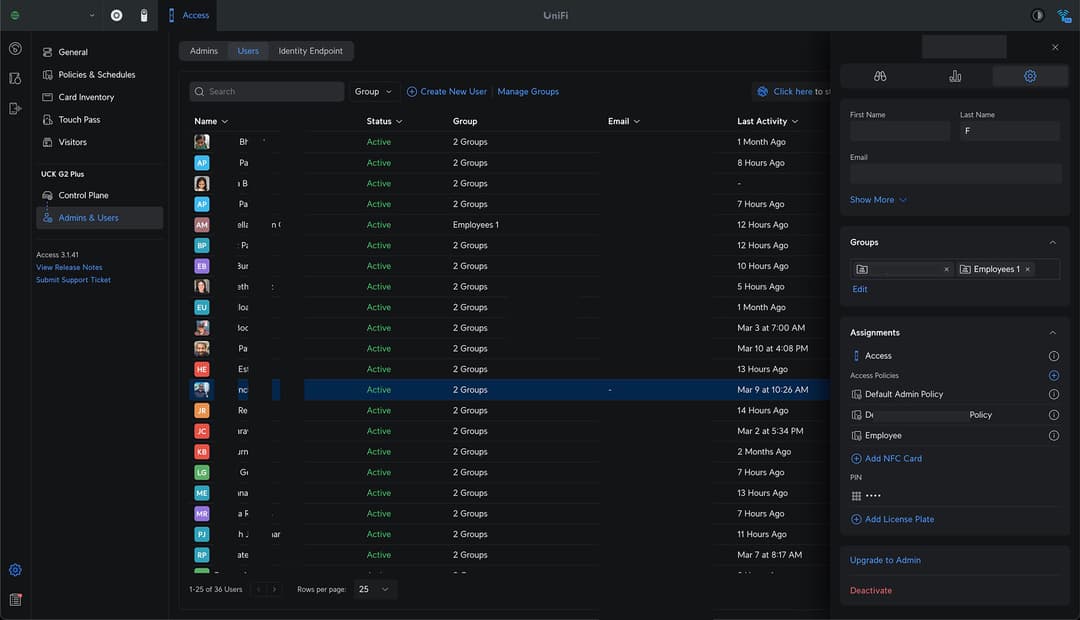The height and width of the screenshot is (620, 1080).
Task: Click Upgrade to Admin
Action: pyautogui.click(x=885, y=560)
